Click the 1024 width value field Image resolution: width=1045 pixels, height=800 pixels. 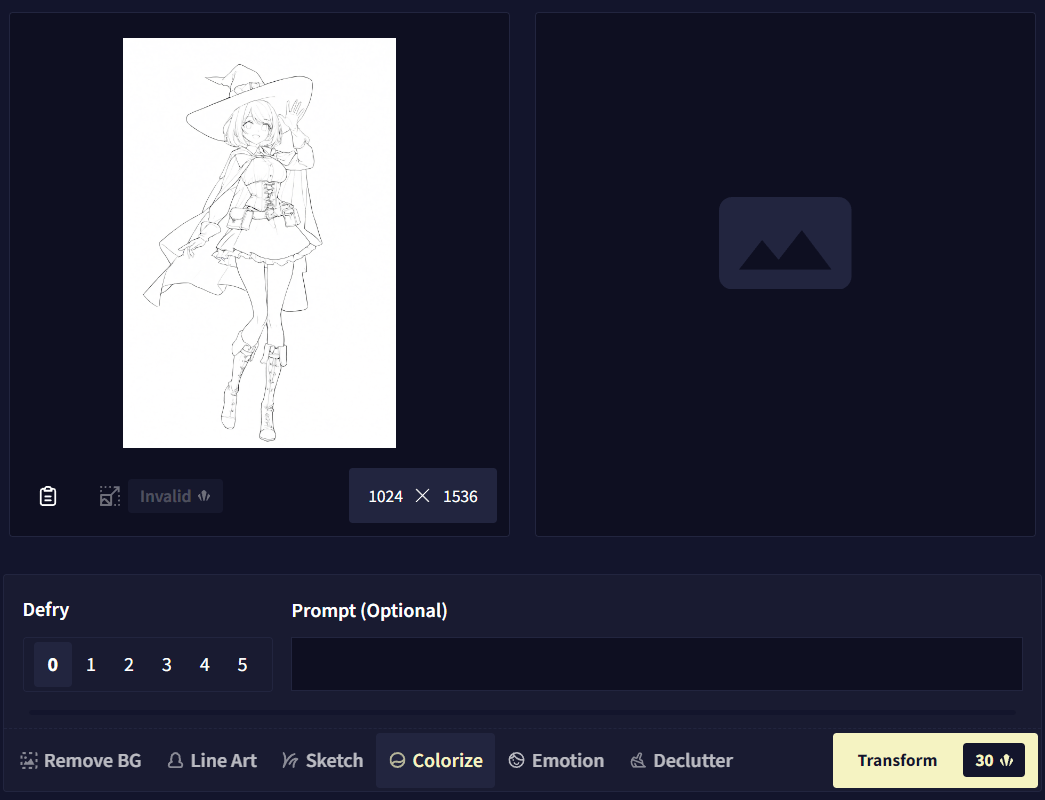coord(385,495)
